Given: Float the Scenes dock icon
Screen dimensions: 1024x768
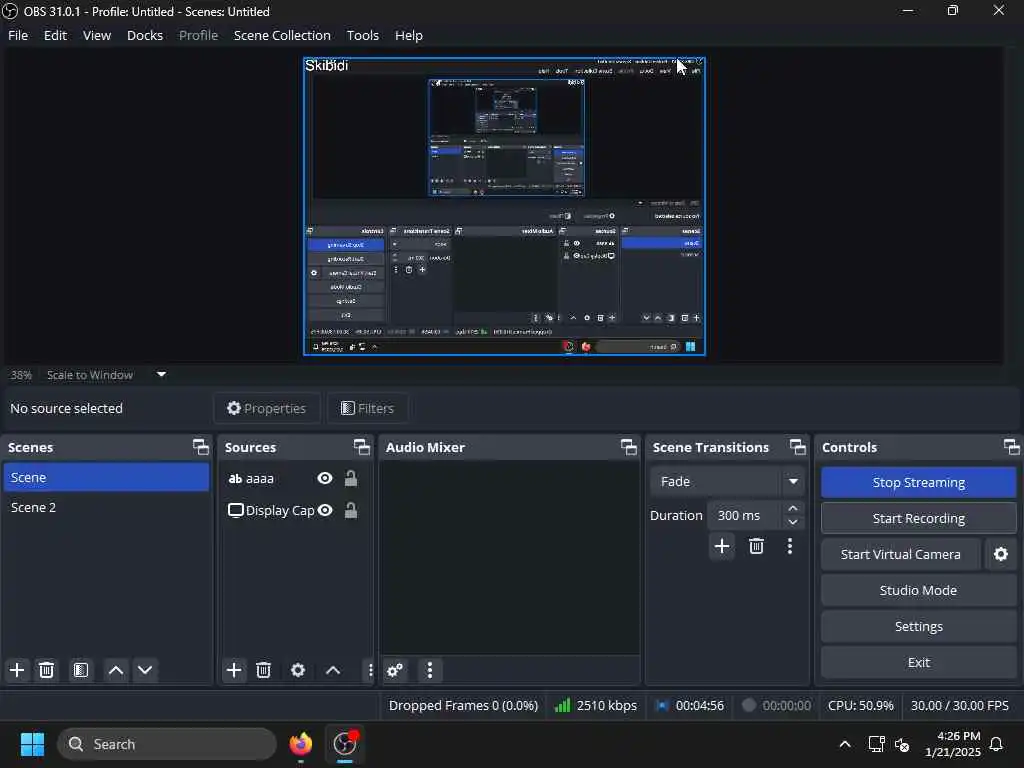Looking at the screenshot, I should pyautogui.click(x=200, y=447).
